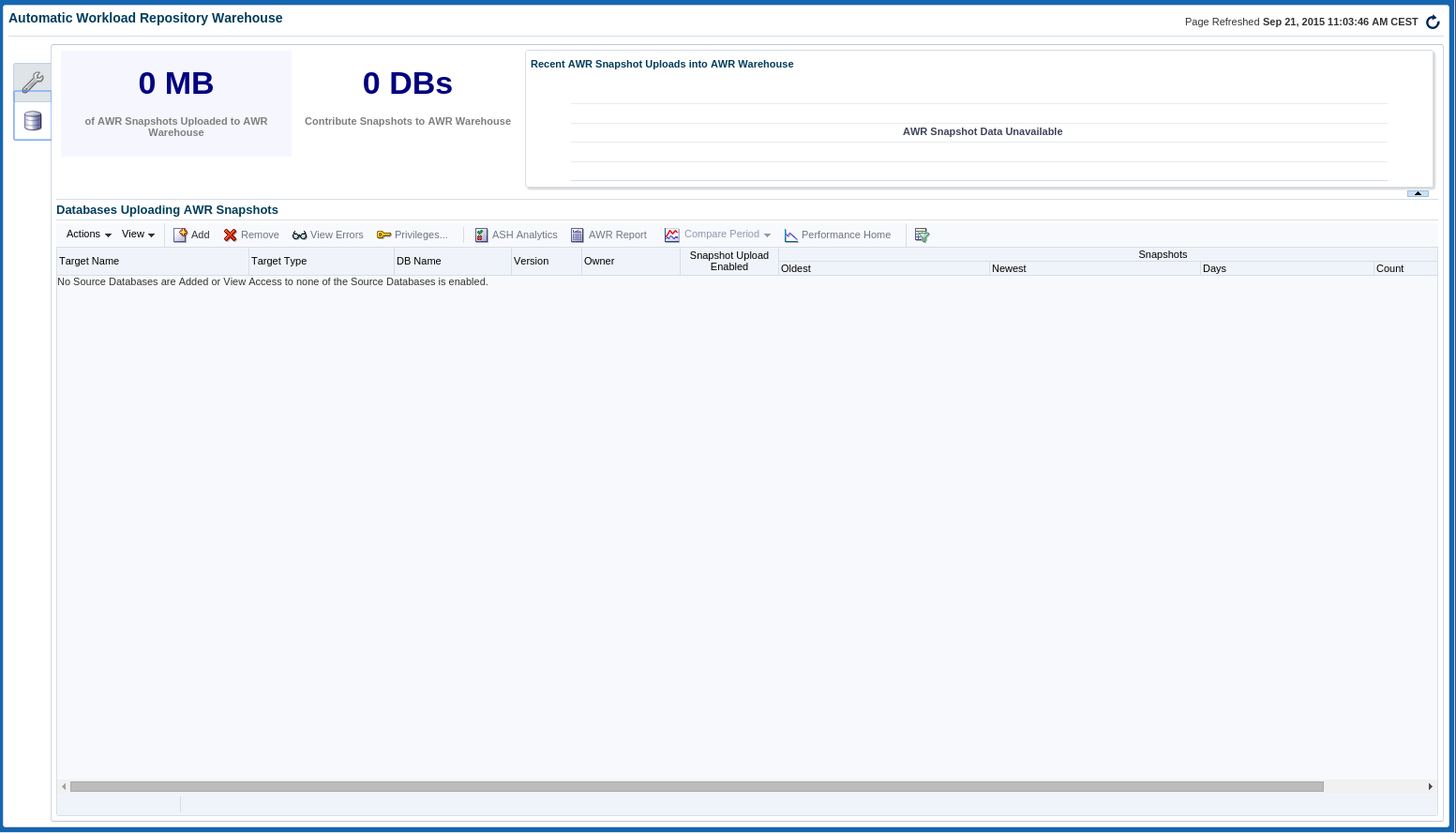Viewport: 1456px width, 833px height.
Task: Click the Performance Home chart icon
Action: pyautogui.click(x=790, y=235)
